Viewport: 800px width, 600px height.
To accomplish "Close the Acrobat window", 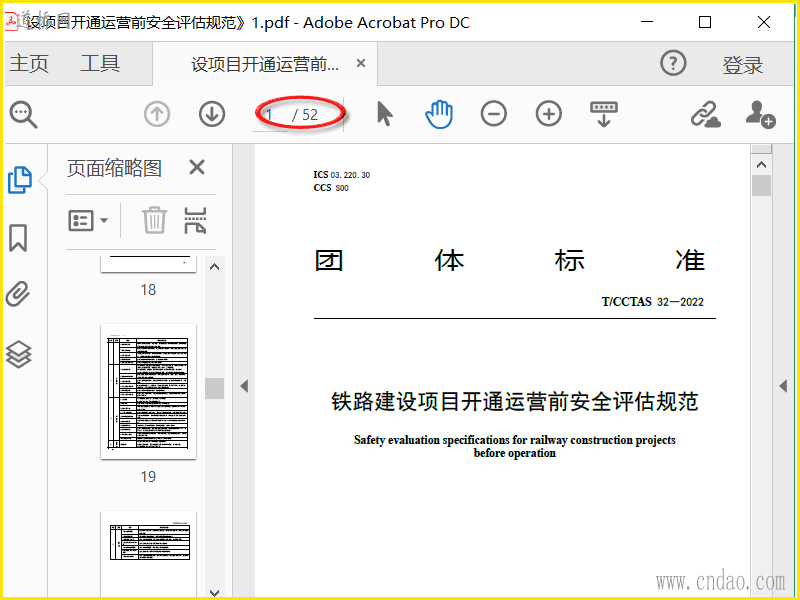I will 764,22.
